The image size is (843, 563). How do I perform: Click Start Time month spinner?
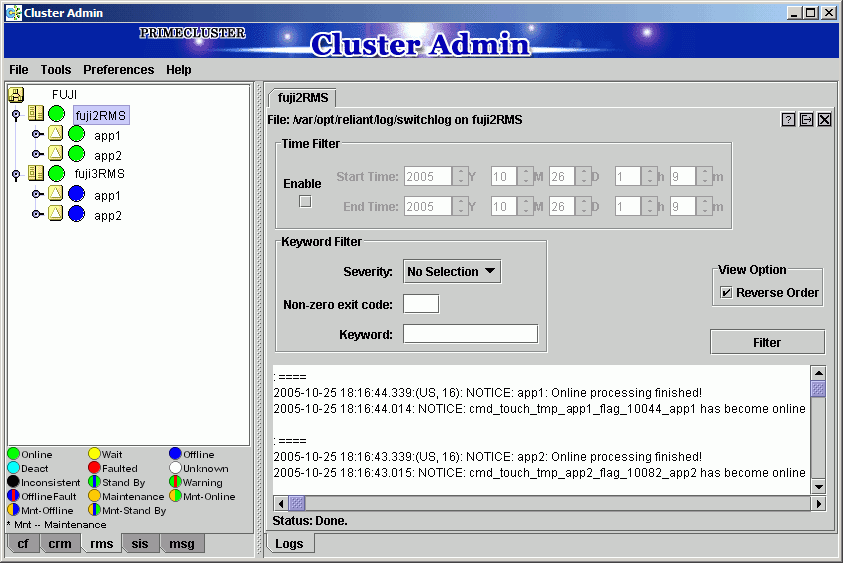(526, 176)
